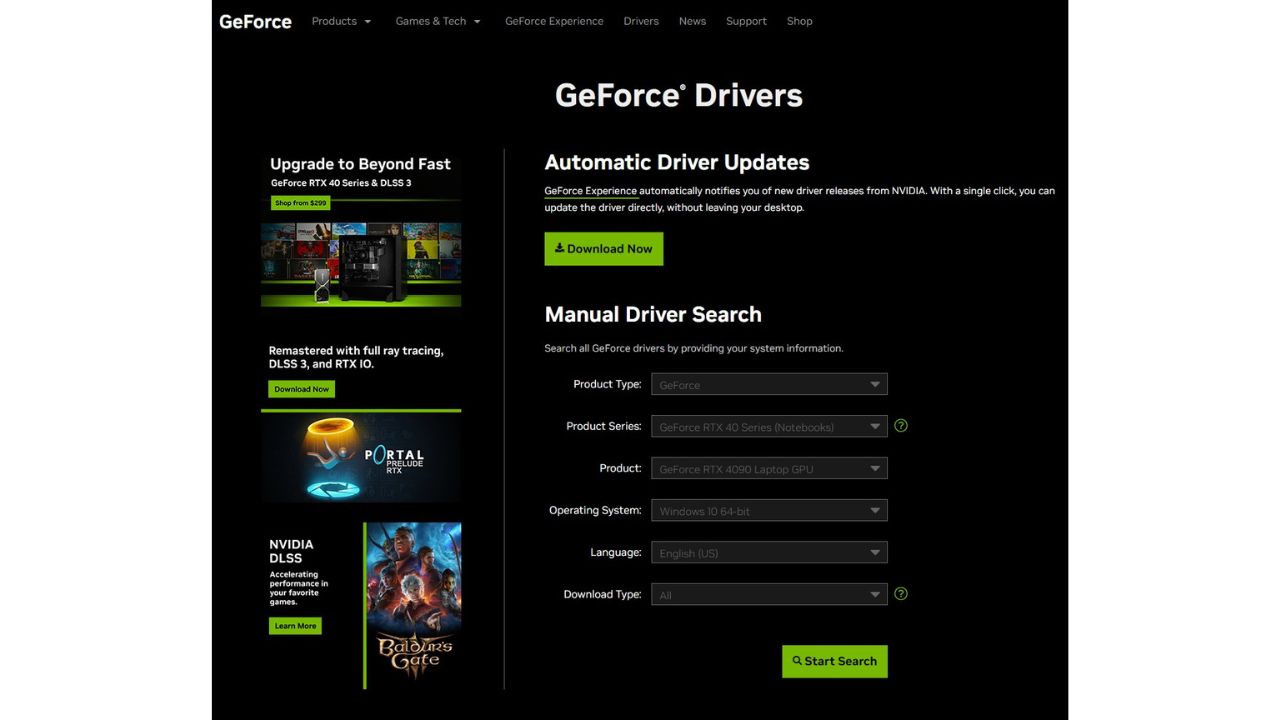
Task: Go to GeForce Experience nav item
Action: (554, 21)
